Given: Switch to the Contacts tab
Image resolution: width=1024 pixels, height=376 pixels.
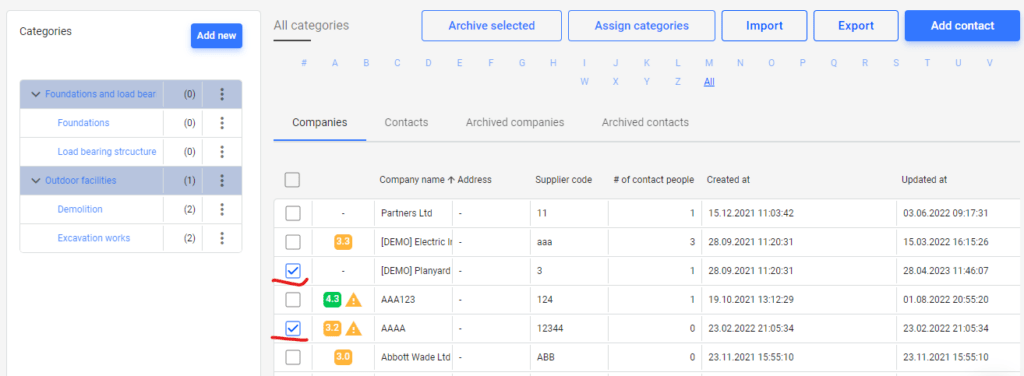Looking at the screenshot, I should coord(406,122).
